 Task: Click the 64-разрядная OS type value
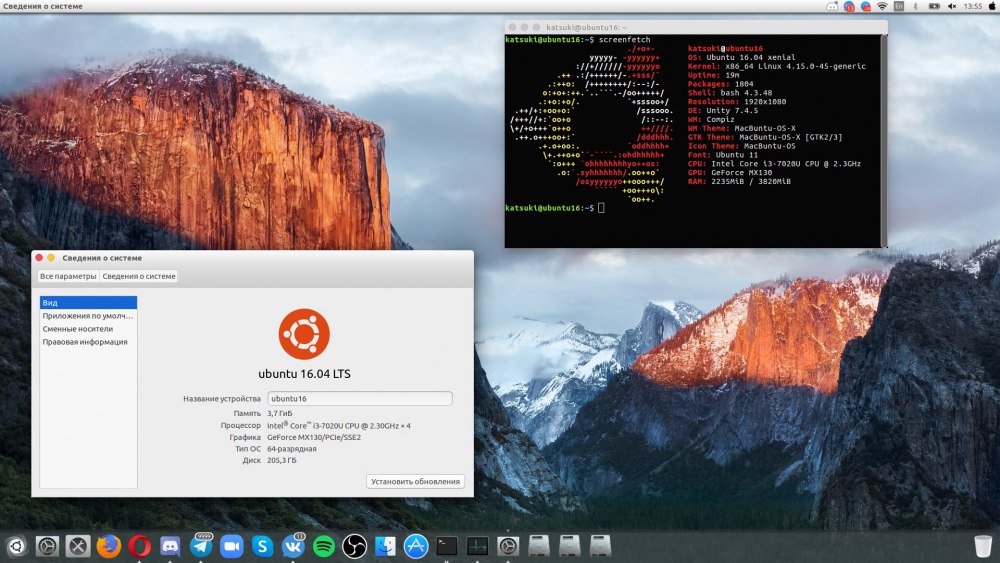(291, 449)
